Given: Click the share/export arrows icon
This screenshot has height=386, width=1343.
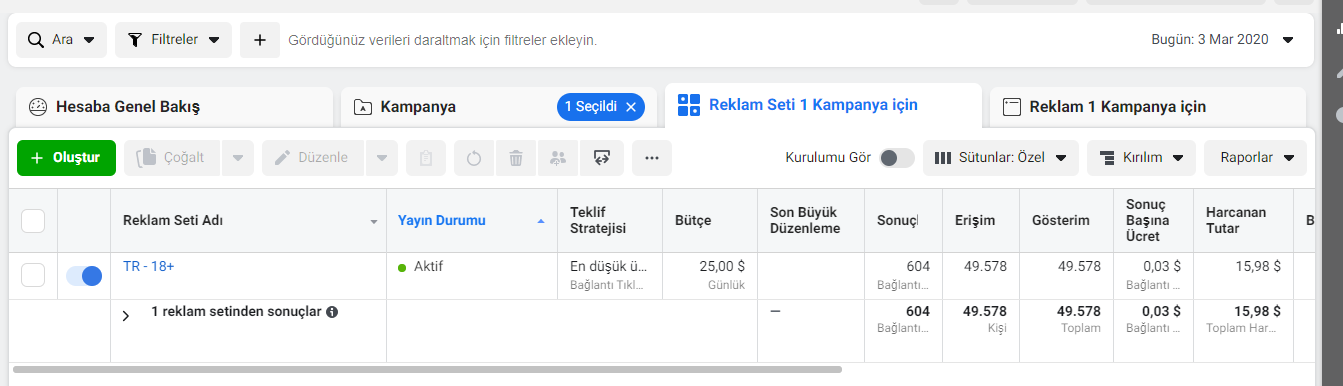Looking at the screenshot, I should click(602, 158).
